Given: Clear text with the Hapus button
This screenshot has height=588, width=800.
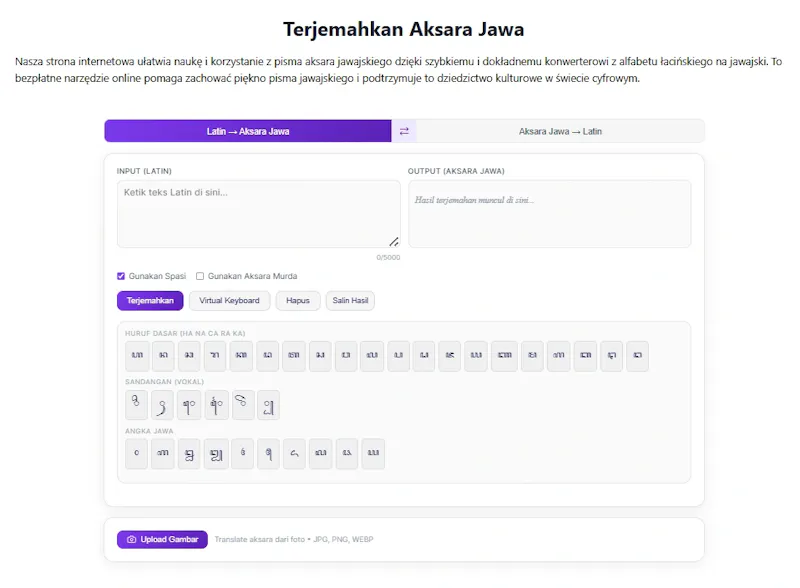Looking at the screenshot, I should [x=298, y=301].
